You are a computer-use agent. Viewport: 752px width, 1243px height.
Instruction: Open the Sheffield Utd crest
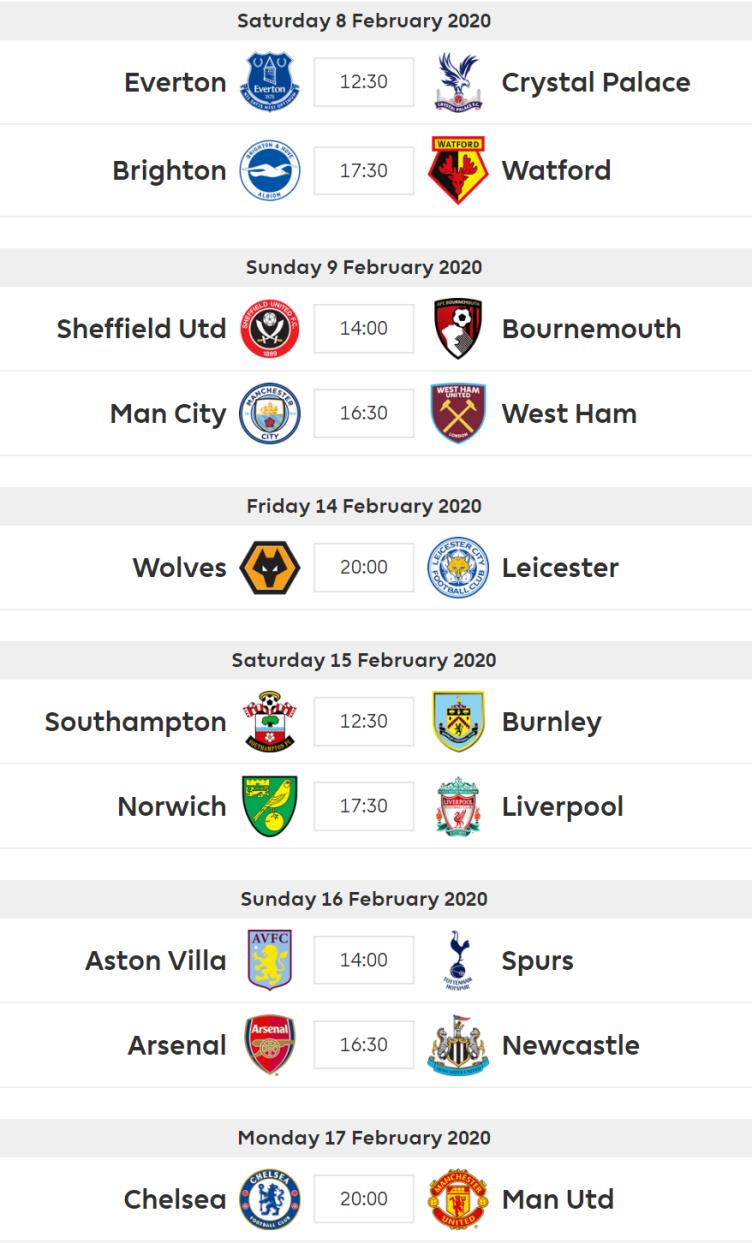(270, 329)
